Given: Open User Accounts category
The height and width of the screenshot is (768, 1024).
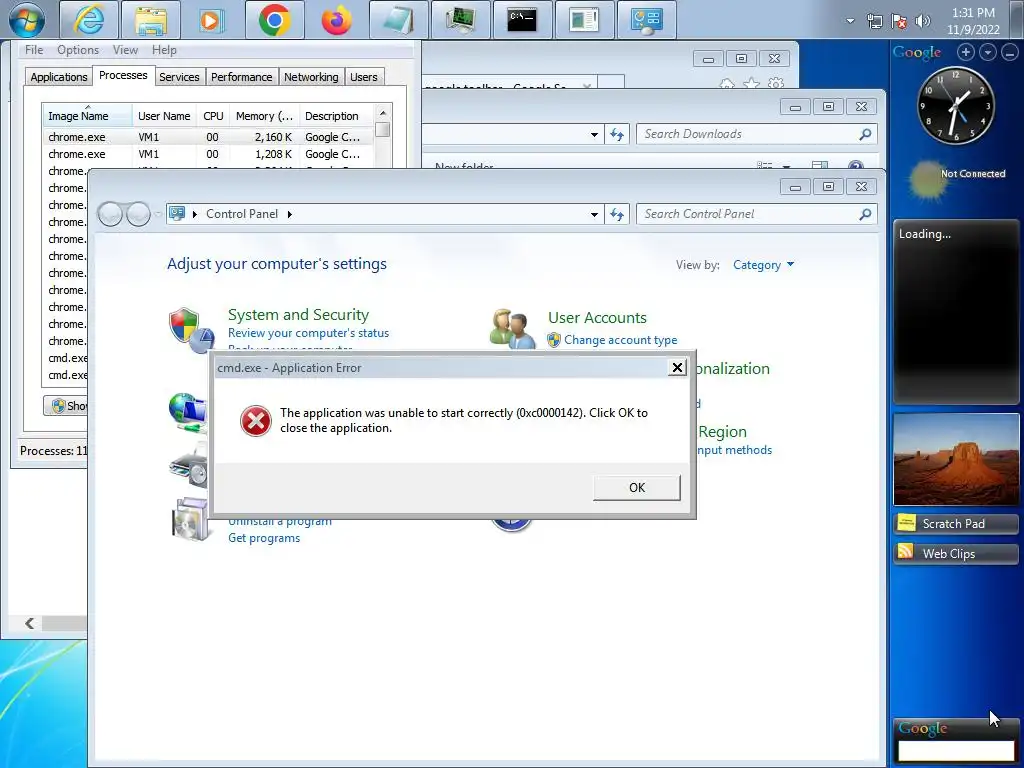Looking at the screenshot, I should 597,318.
